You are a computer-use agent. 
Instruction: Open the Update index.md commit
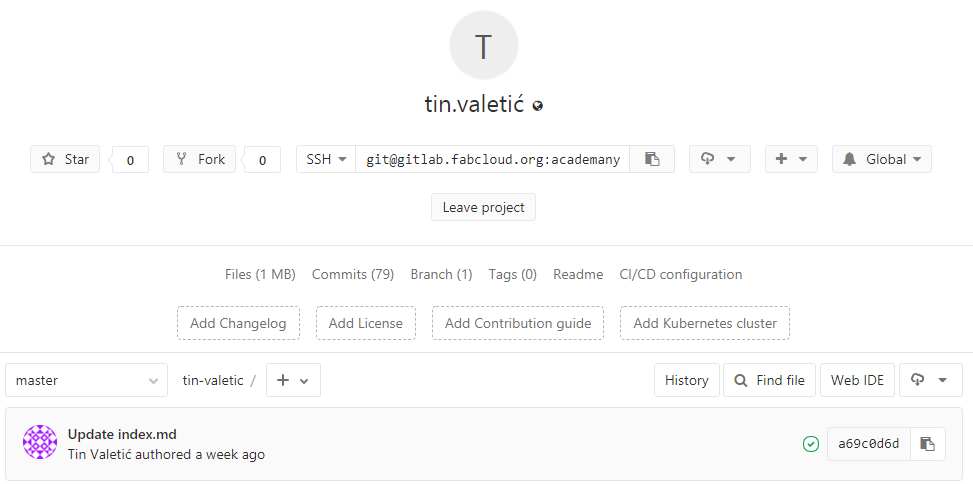[x=122, y=434]
